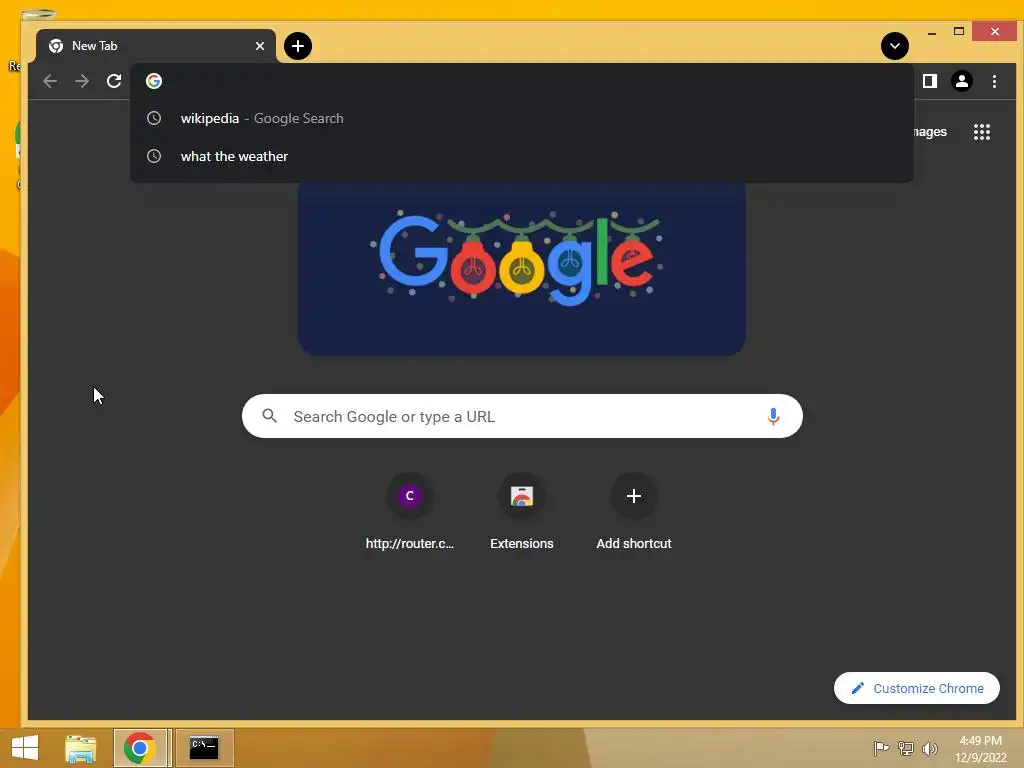1024x768 pixels.
Task: Select the 'what the weather' suggestion
Action: point(522,156)
